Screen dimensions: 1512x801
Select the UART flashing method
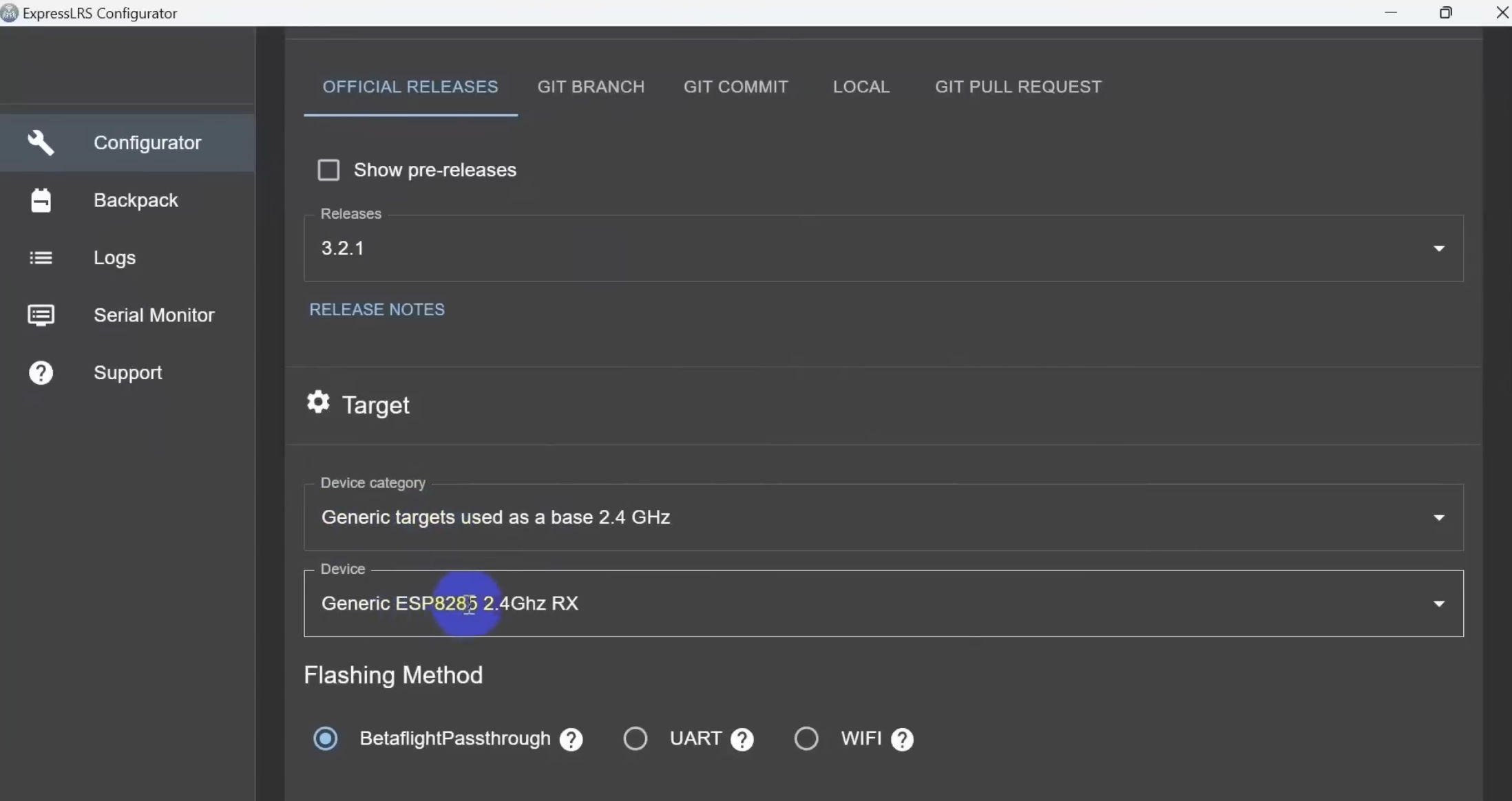635,738
